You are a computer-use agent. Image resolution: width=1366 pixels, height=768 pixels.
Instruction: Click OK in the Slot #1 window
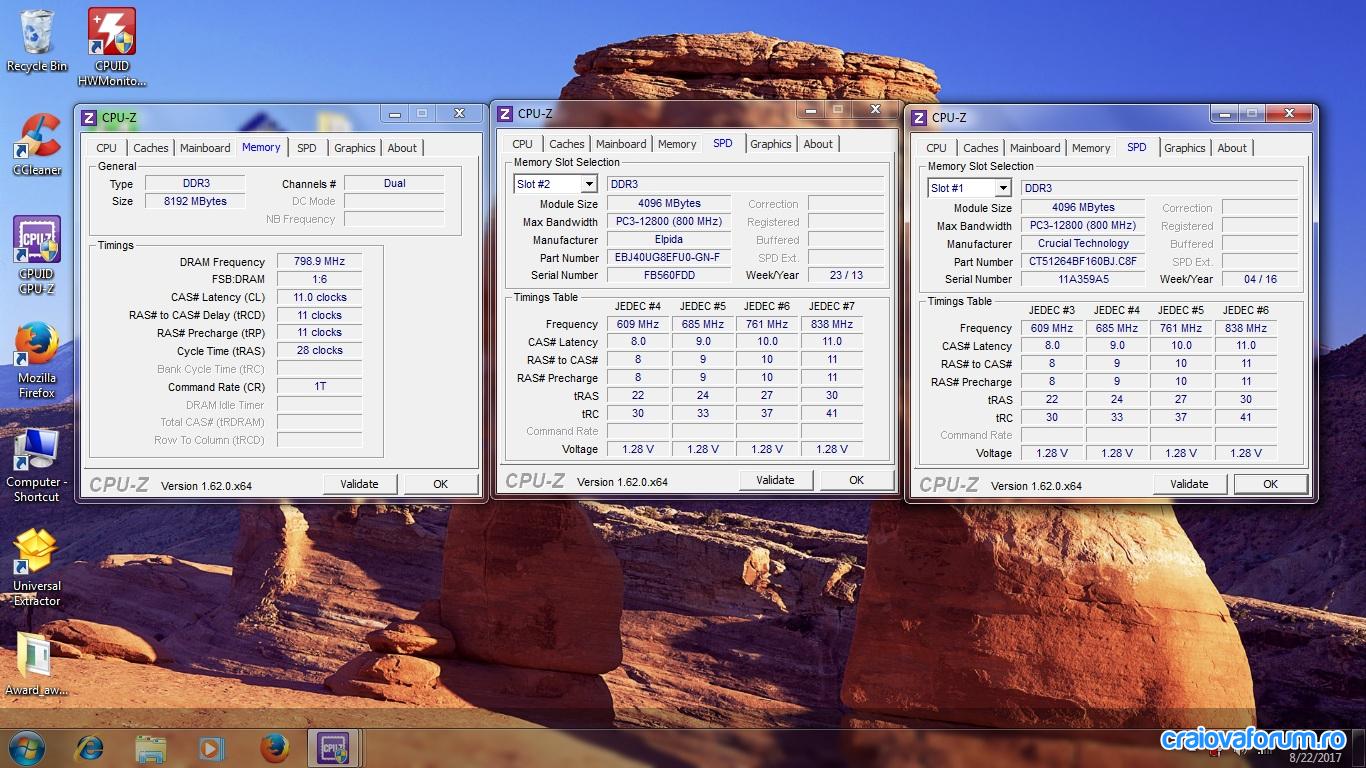click(x=1271, y=484)
